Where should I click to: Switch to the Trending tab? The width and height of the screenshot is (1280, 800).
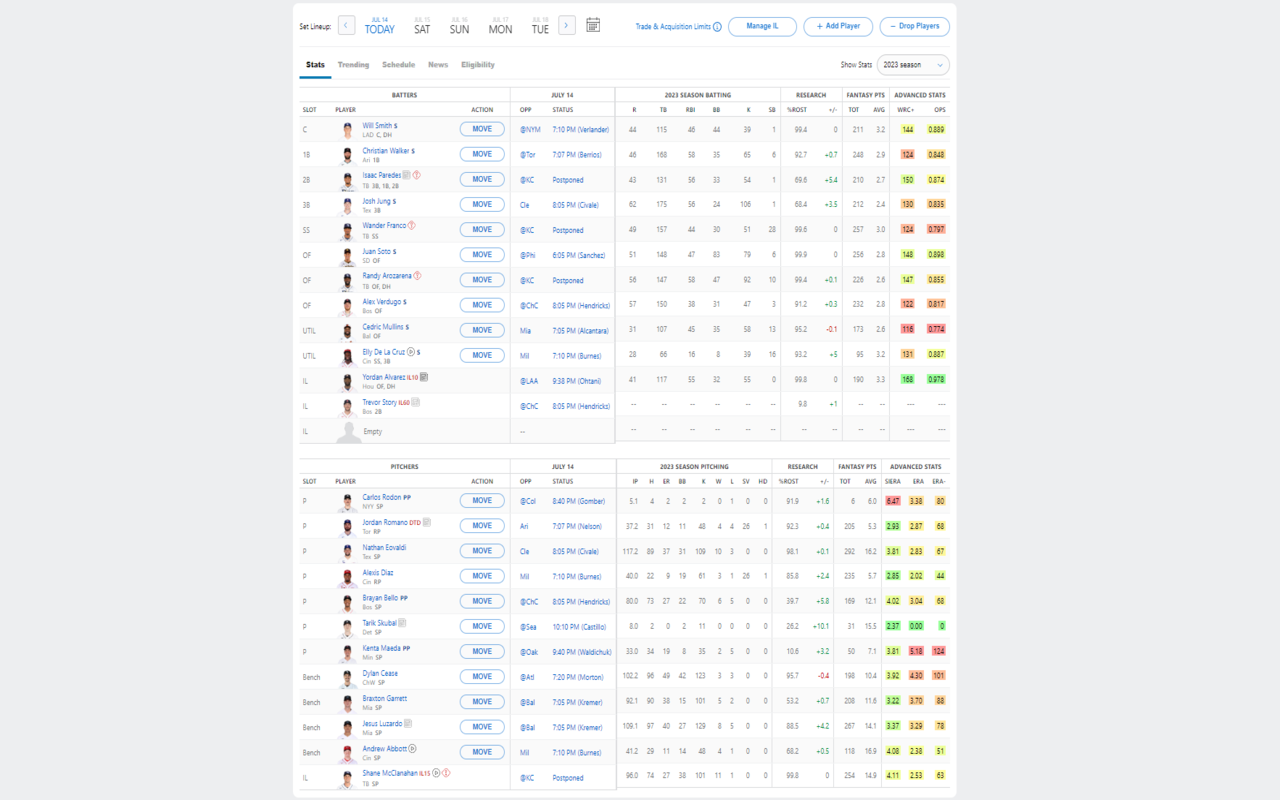click(x=353, y=65)
